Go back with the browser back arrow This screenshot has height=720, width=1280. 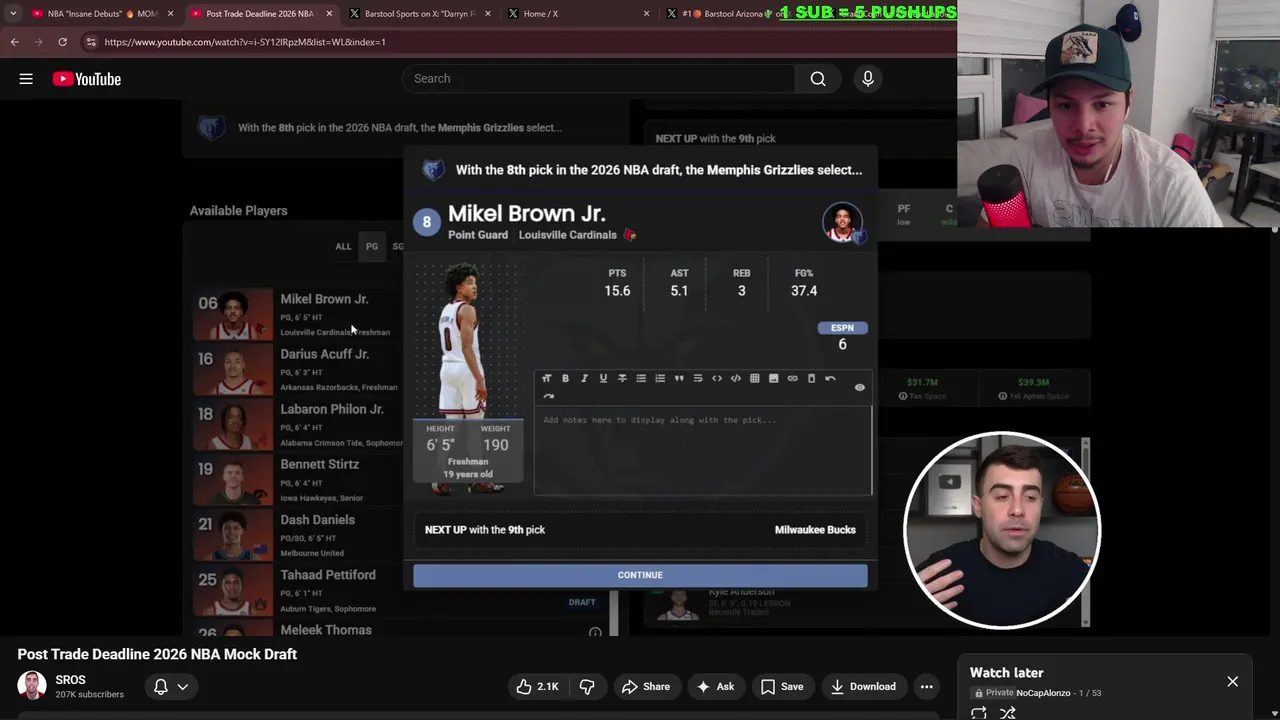[x=14, y=42]
